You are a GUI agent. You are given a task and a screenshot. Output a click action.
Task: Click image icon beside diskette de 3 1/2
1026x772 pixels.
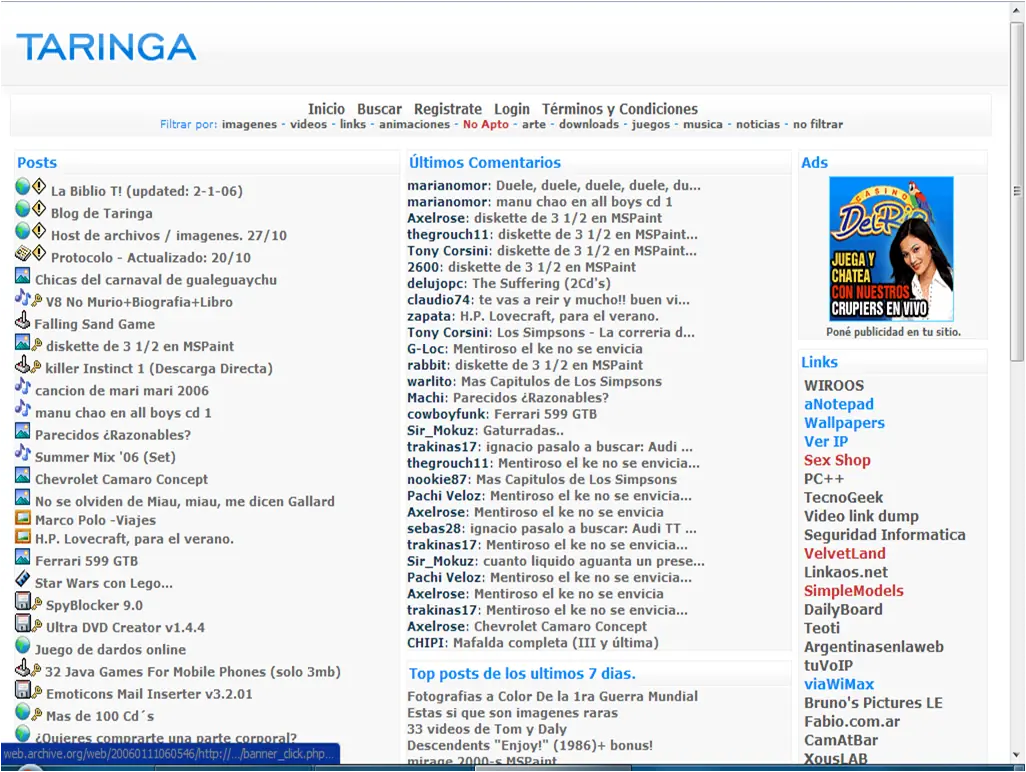pos(23,343)
